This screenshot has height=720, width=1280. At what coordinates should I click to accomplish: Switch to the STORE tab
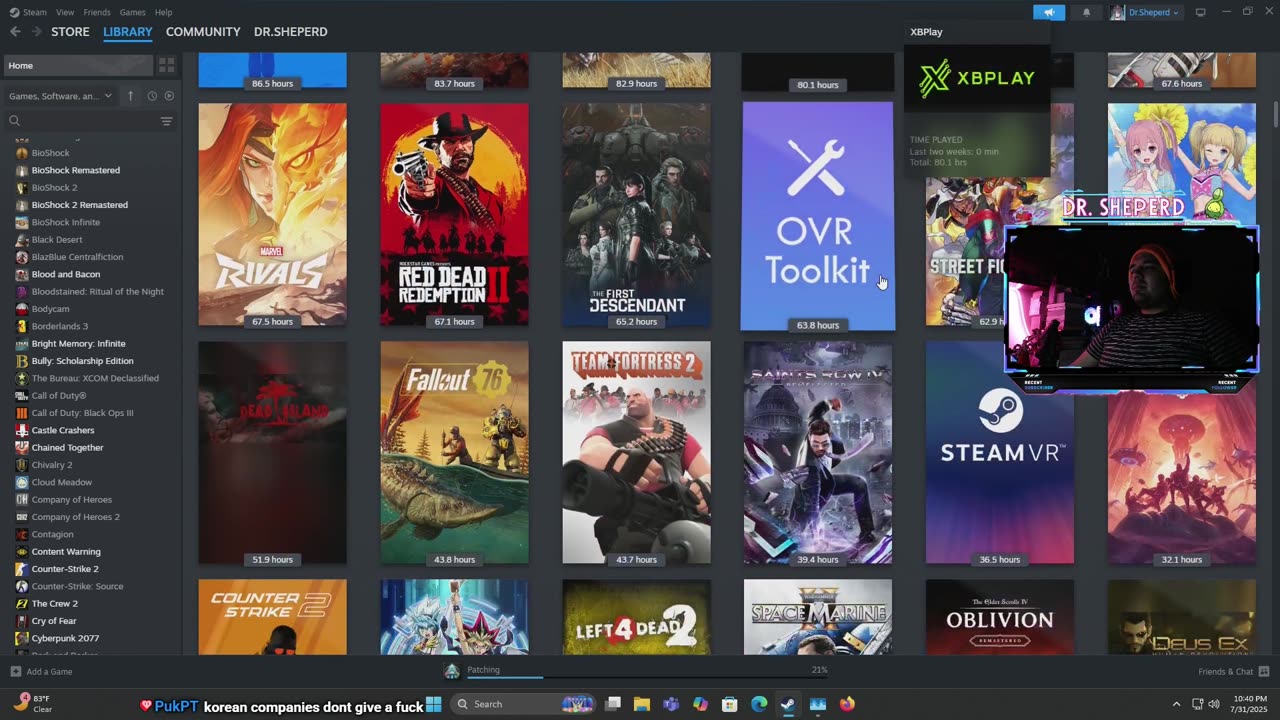(x=70, y=32)
